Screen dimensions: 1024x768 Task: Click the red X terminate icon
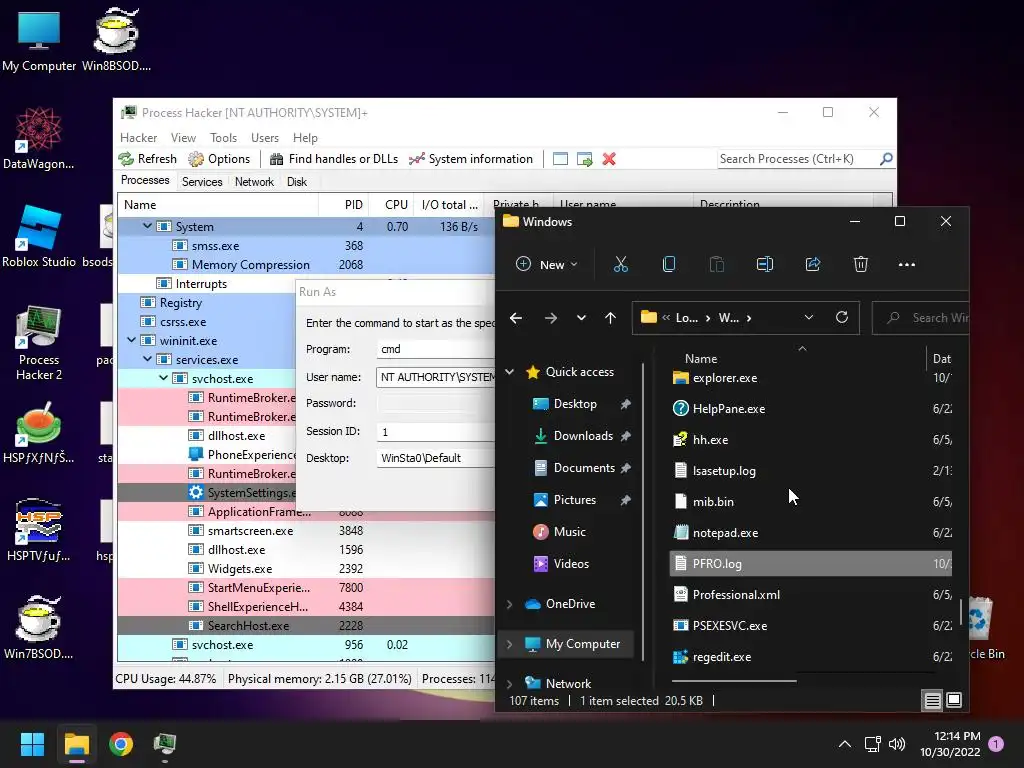click(x=609, y=159)
